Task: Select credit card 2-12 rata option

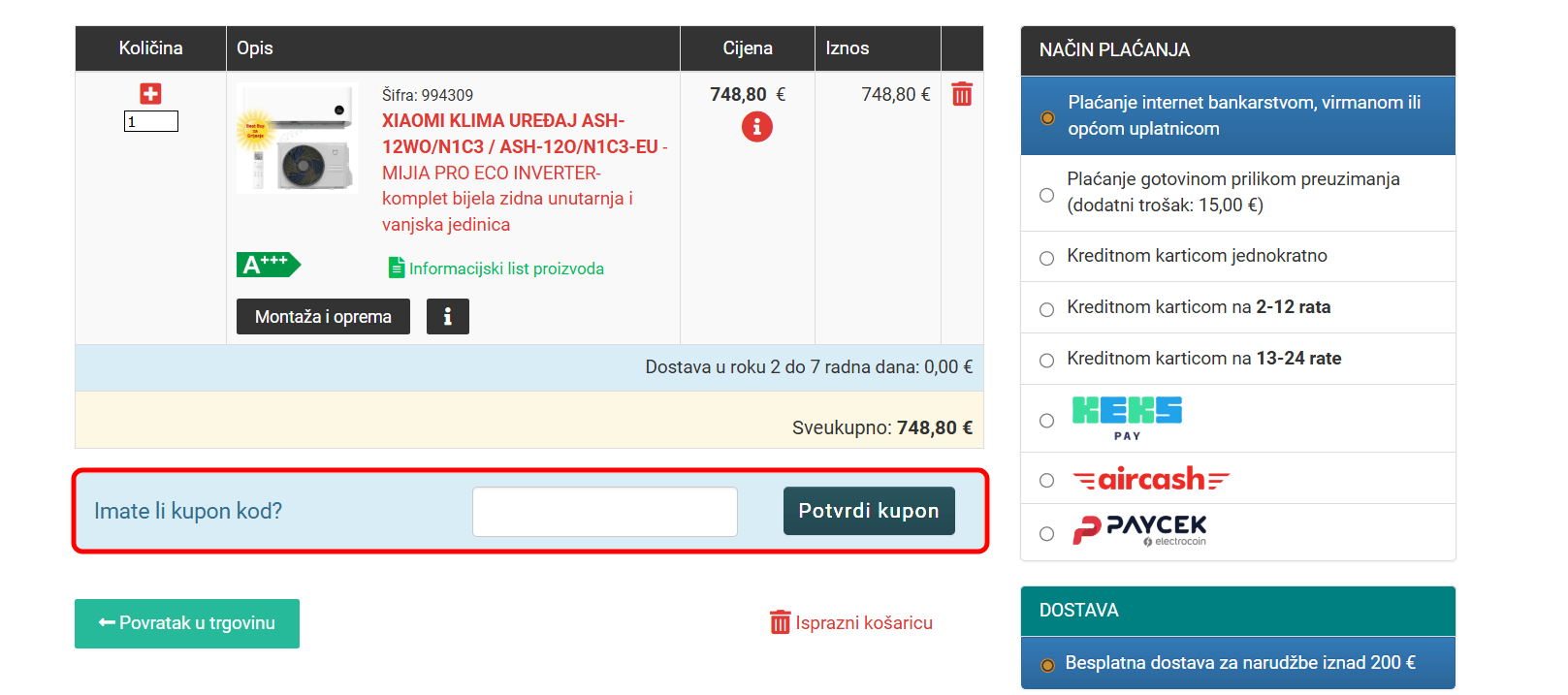Action: point(1046,309)
